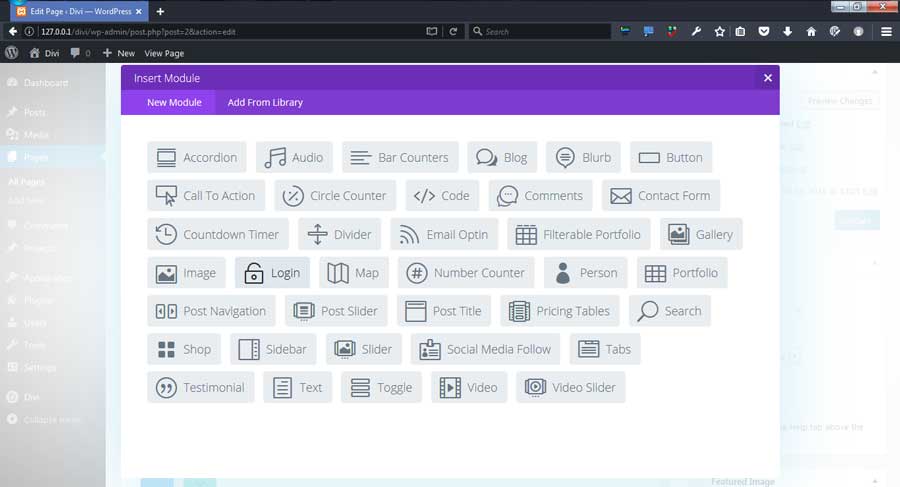
Task: Click View Page in the admin bar
Action: point(164,53)
